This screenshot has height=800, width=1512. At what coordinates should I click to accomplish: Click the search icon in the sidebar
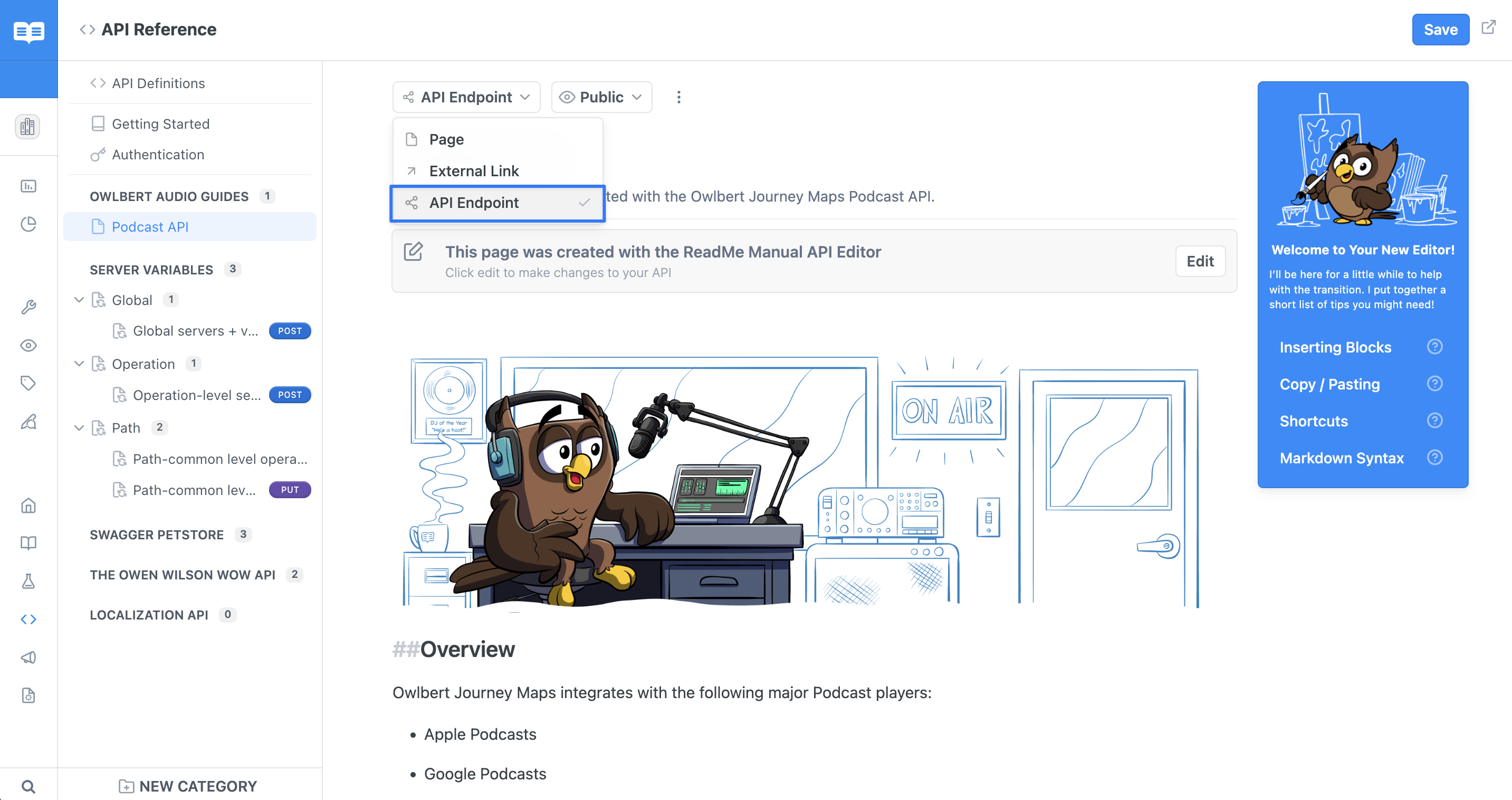[28, 786]
